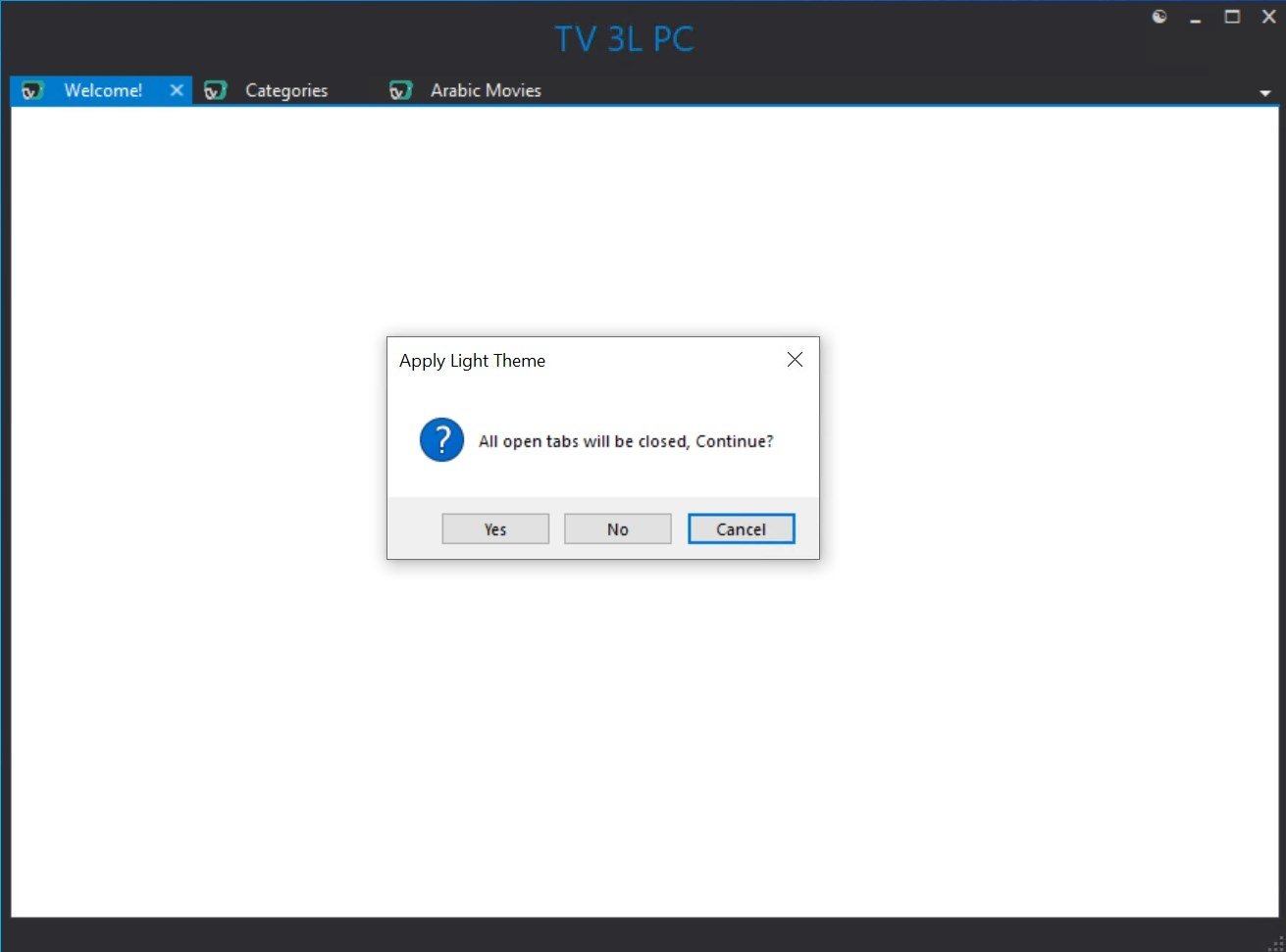Viewport: 1286px width, 952px height.
Task: Click the TV 3L PC title text
Action: (625, 39)
